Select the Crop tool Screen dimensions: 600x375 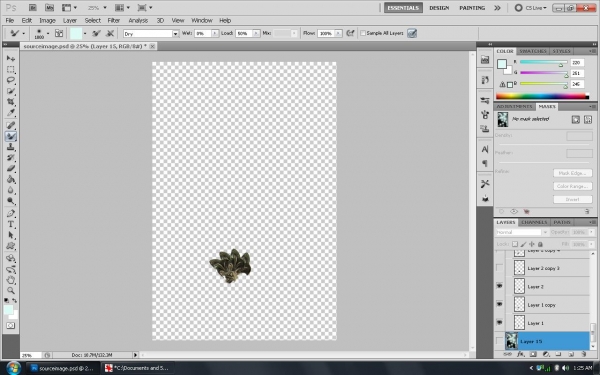[x=11, y=102]
